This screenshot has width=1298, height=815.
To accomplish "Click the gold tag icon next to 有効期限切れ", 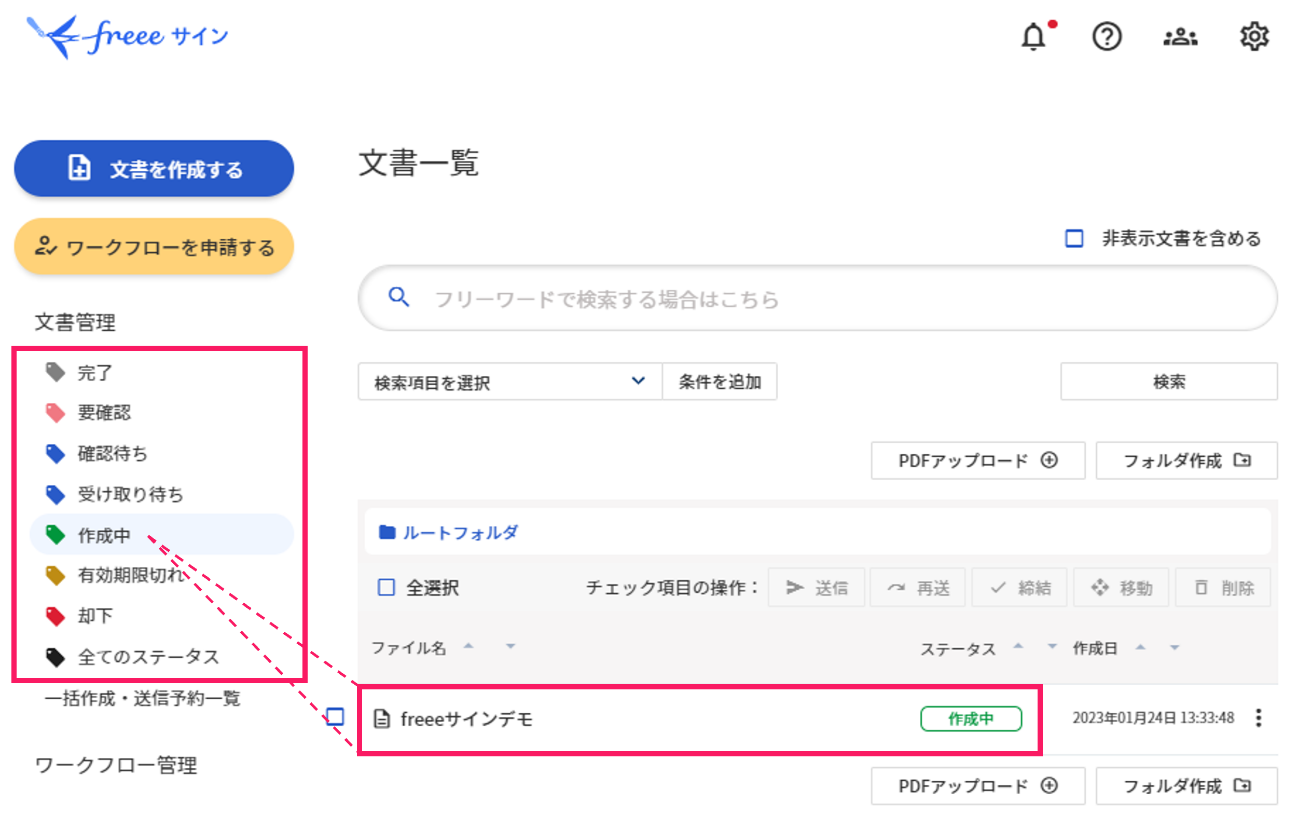I will tap(56, 575).
